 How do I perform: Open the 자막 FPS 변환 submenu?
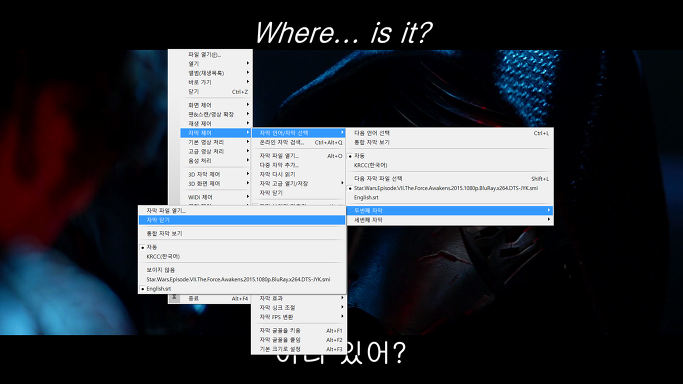point(299,317)
